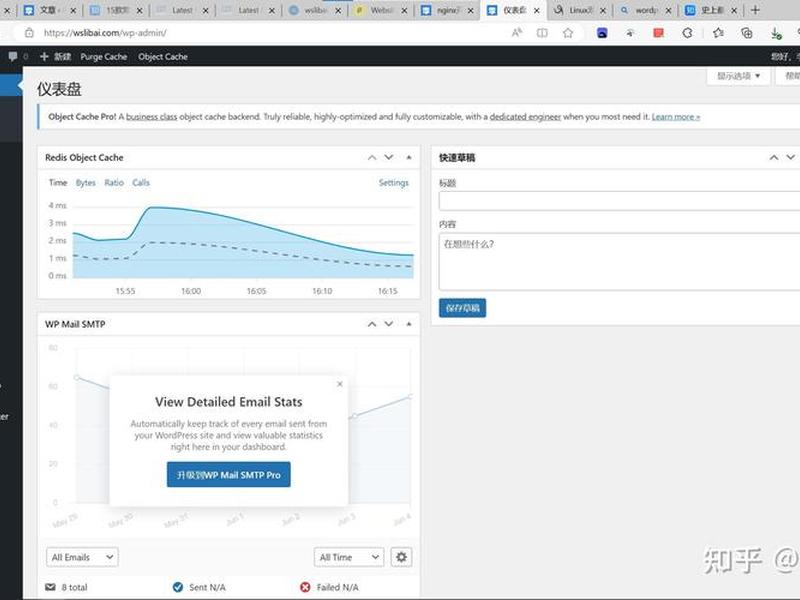The width and height of the screenshot is (800, 600).
Task: Click the Read Aloud icon in address bar
Action: 516,33
